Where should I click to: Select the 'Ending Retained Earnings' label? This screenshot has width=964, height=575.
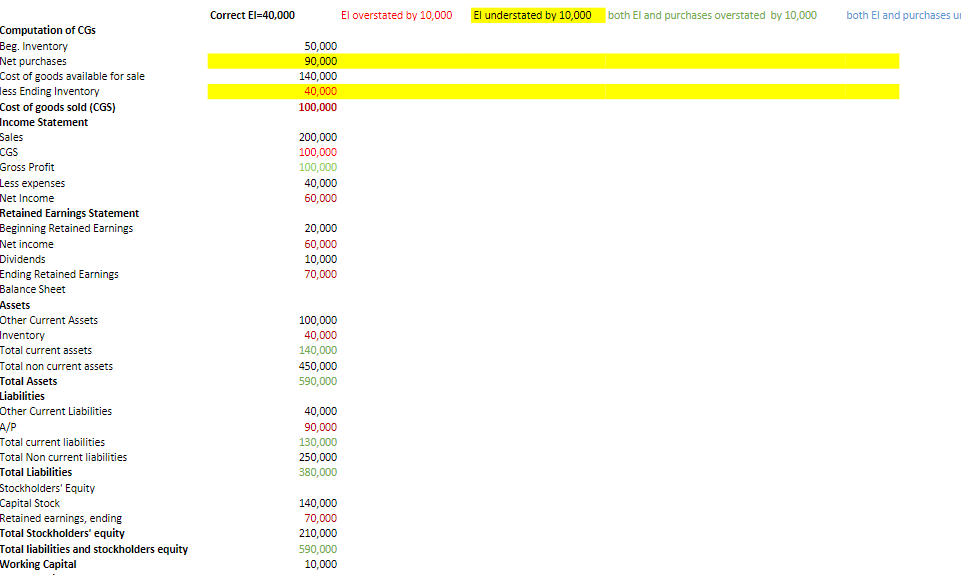60,274
